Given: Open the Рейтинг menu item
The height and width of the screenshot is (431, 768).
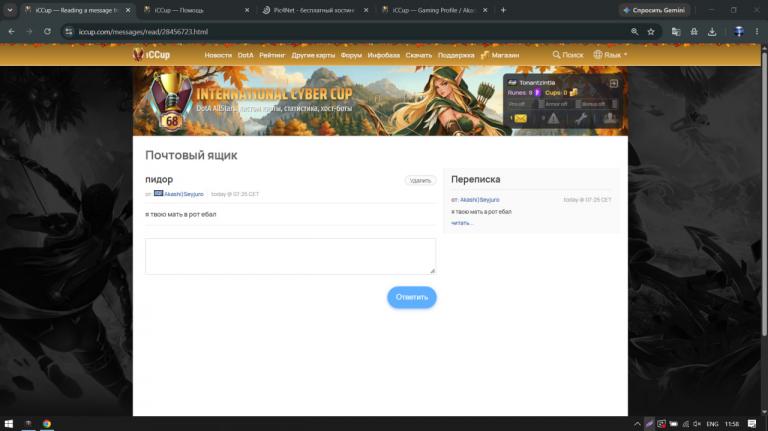Looking at the screenshot, I should click(x=272, y=55).
